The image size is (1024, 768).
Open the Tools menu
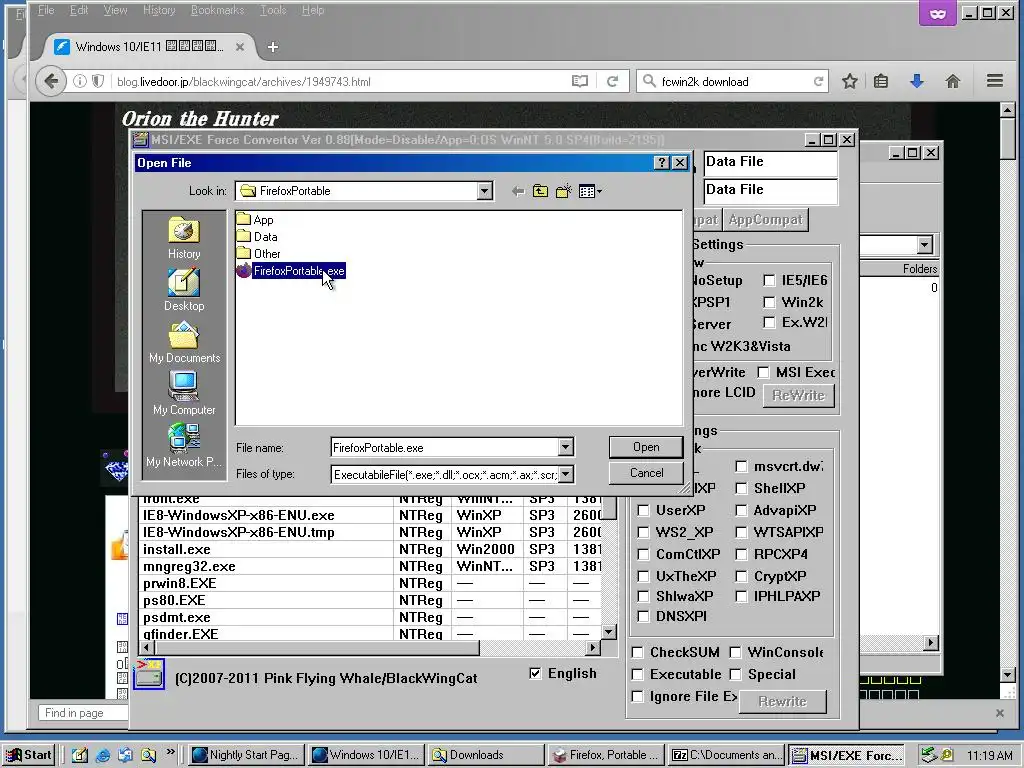(273, 10)
